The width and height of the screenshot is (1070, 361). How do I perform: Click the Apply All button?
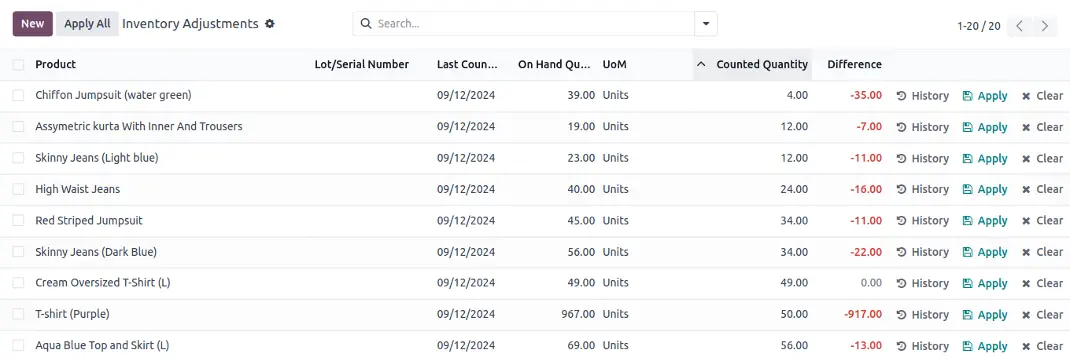(87, 24)
